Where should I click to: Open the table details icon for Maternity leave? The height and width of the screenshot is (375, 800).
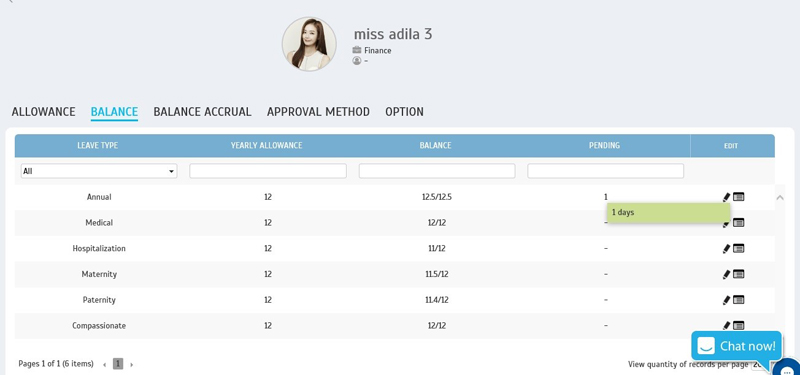(x=738, y=274)
